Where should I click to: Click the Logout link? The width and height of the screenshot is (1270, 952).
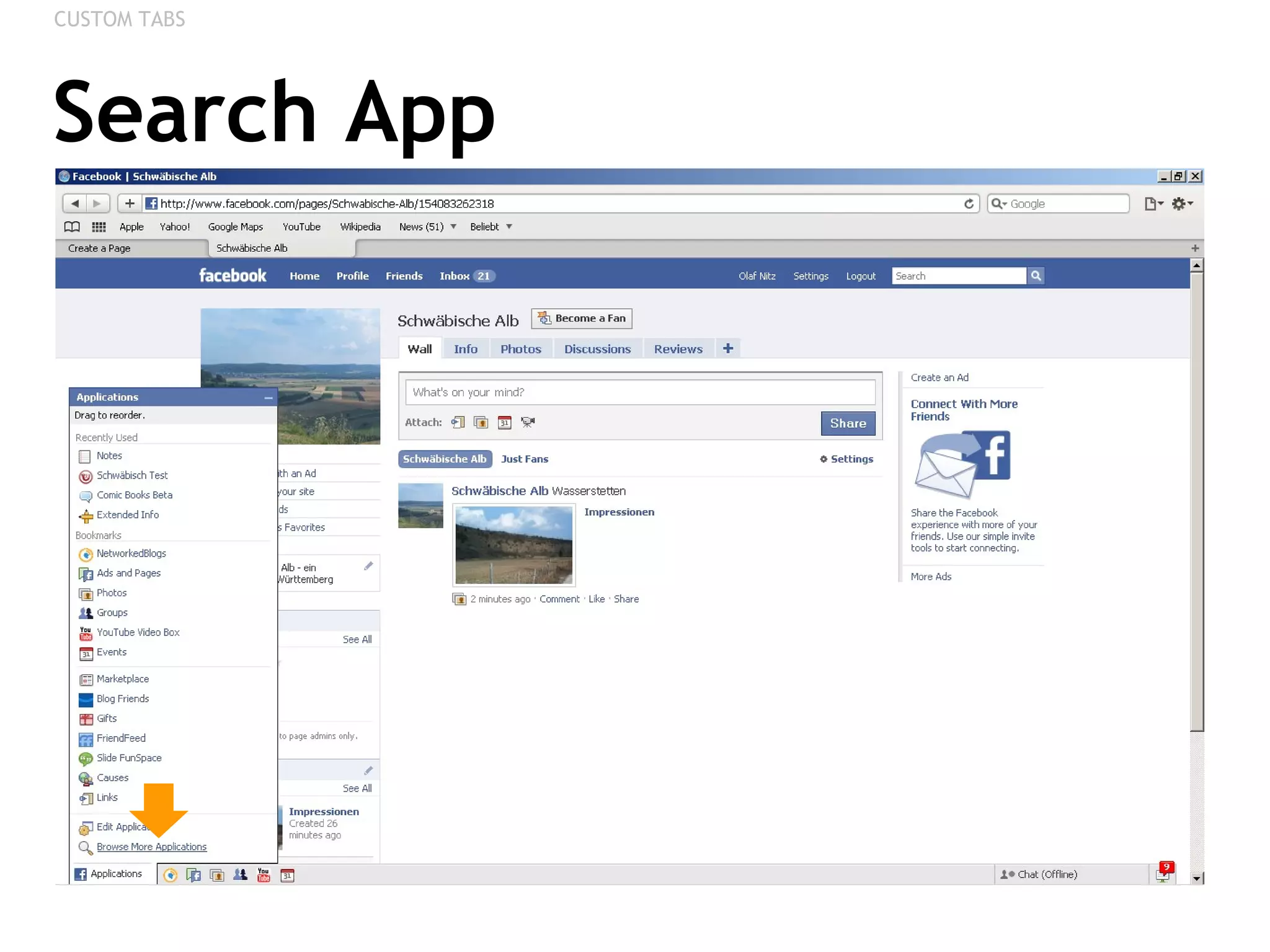[861, 276]
